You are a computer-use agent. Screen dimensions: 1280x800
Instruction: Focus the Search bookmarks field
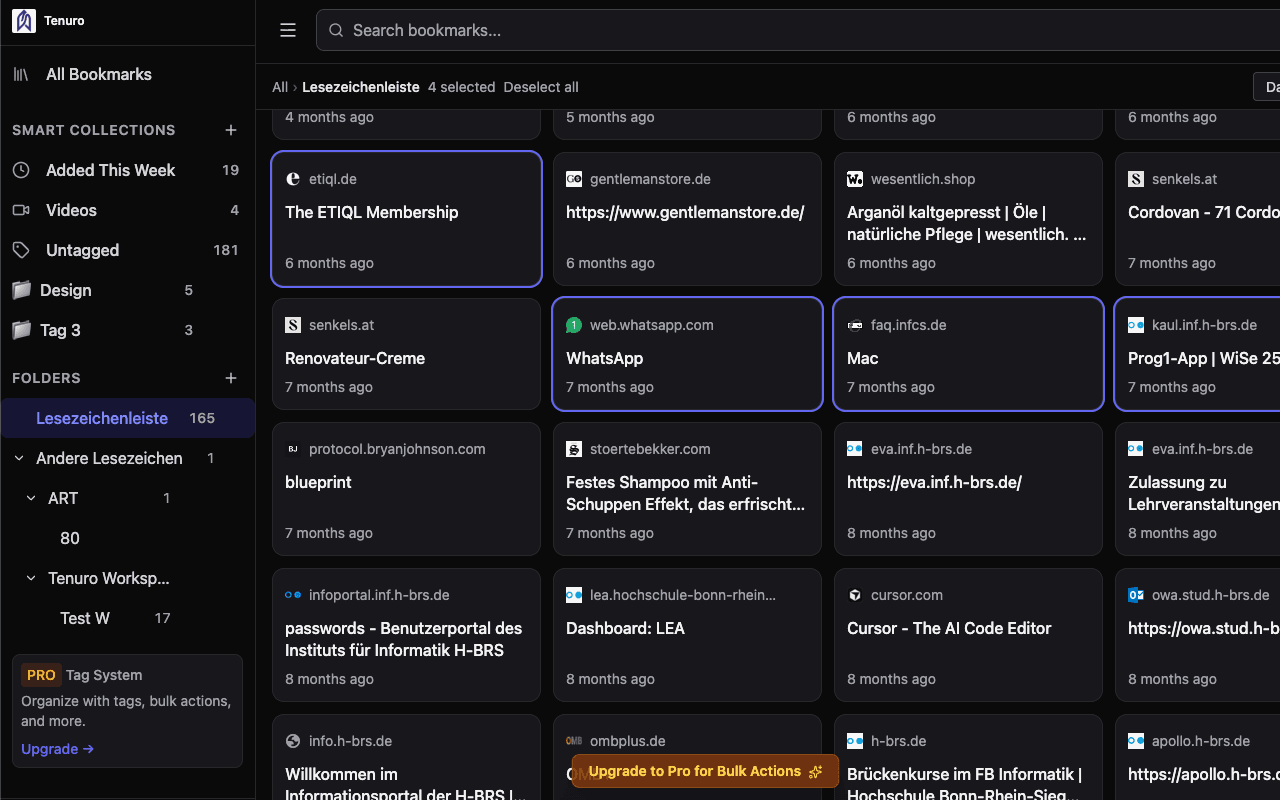click(798, 30)
